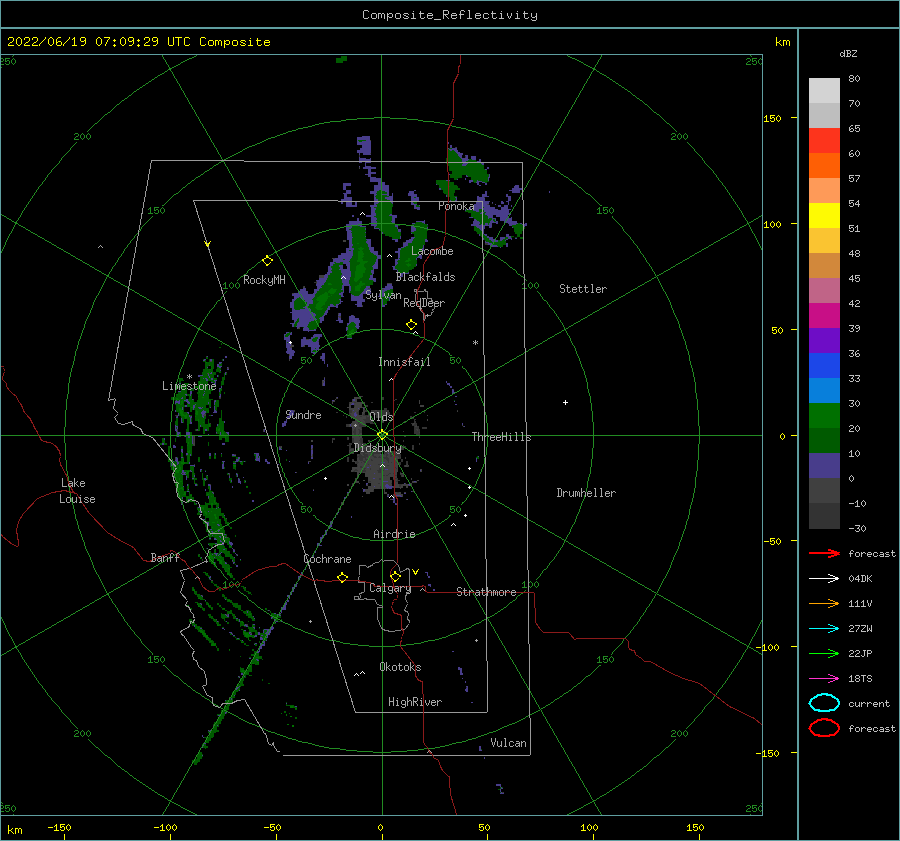
Task: Click the bright green dBZ legend swatch
Action: pyautogui.click(x=824, y=416)
